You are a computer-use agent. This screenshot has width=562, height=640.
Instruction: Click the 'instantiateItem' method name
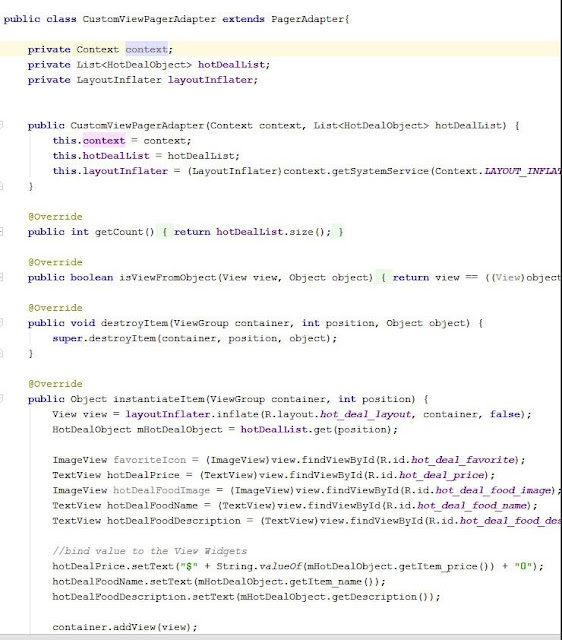tap(159, 399)
